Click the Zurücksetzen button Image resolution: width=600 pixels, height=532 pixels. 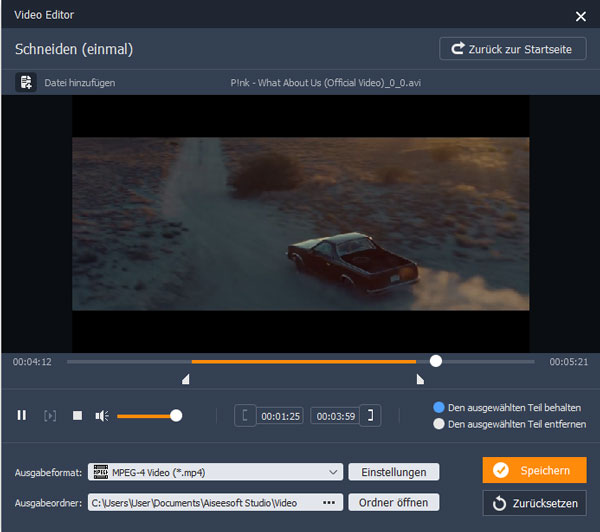click(x=535, y=503)
